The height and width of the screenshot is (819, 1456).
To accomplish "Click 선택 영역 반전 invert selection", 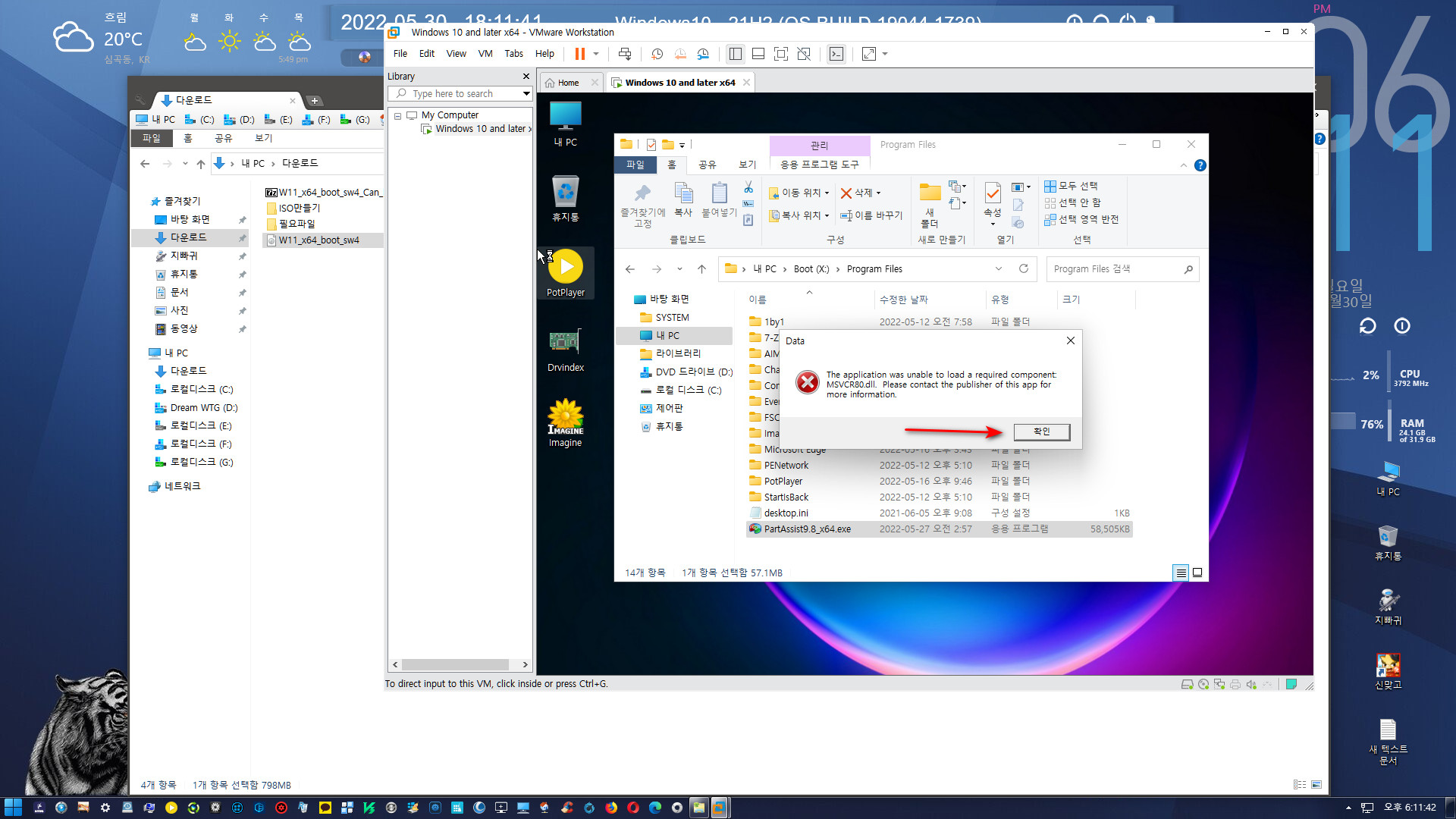I will coord(1081,219).
